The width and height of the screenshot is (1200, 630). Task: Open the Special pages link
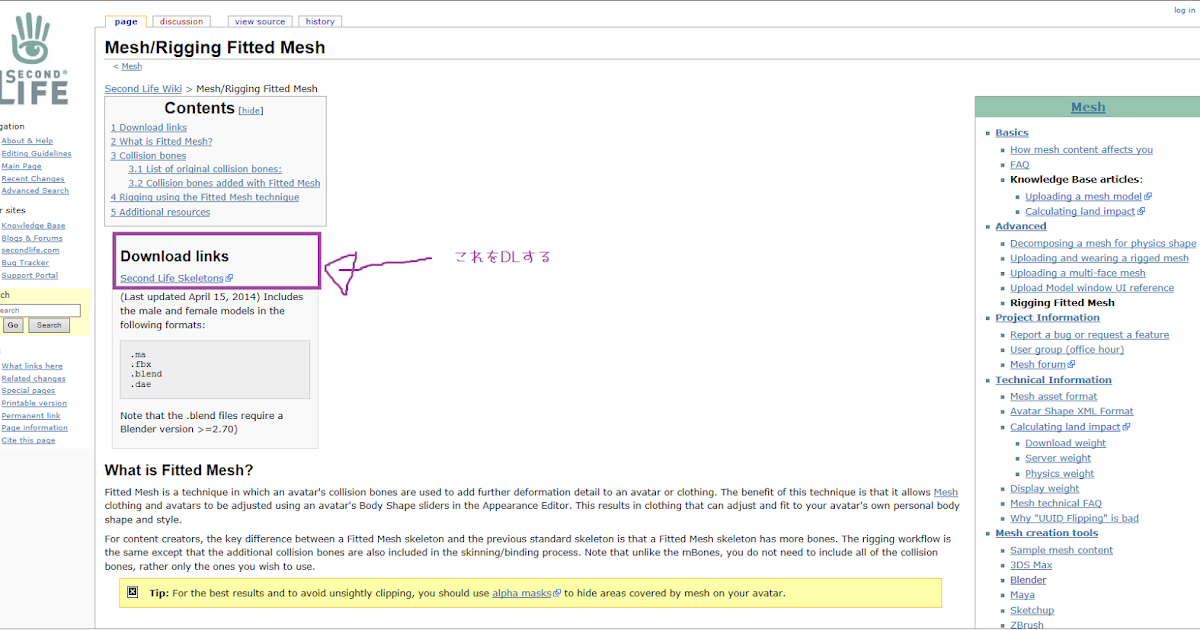(x=28, y=391)
